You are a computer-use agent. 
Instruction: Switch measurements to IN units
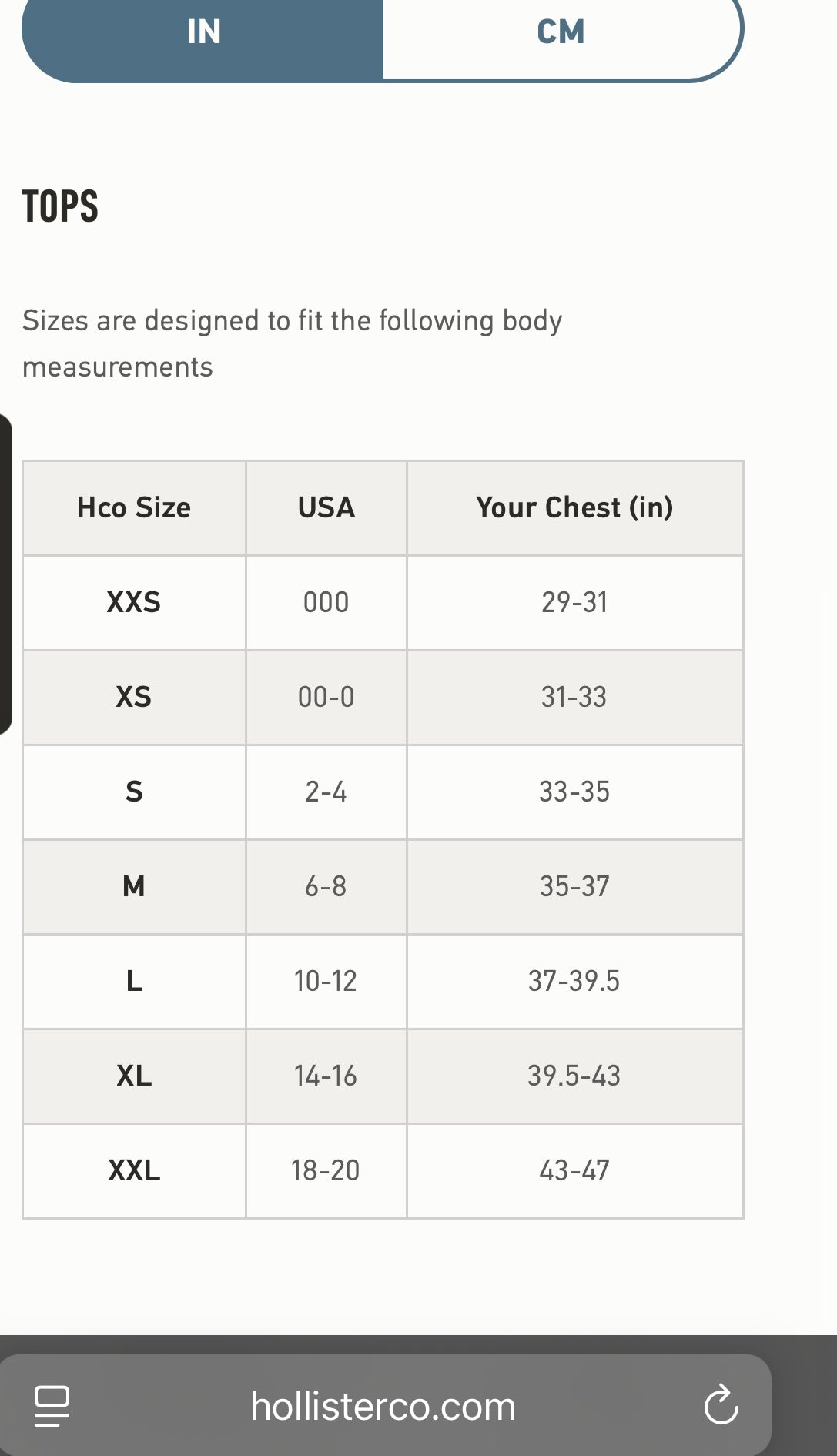pos(203,32)
